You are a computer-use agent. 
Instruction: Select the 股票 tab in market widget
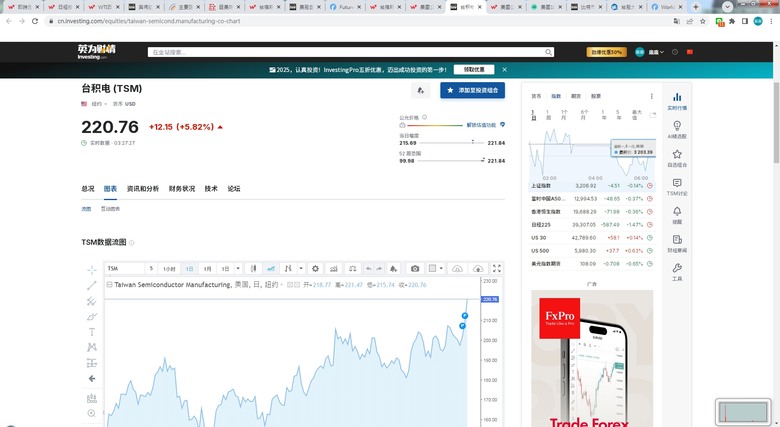[x=596, y=96]
